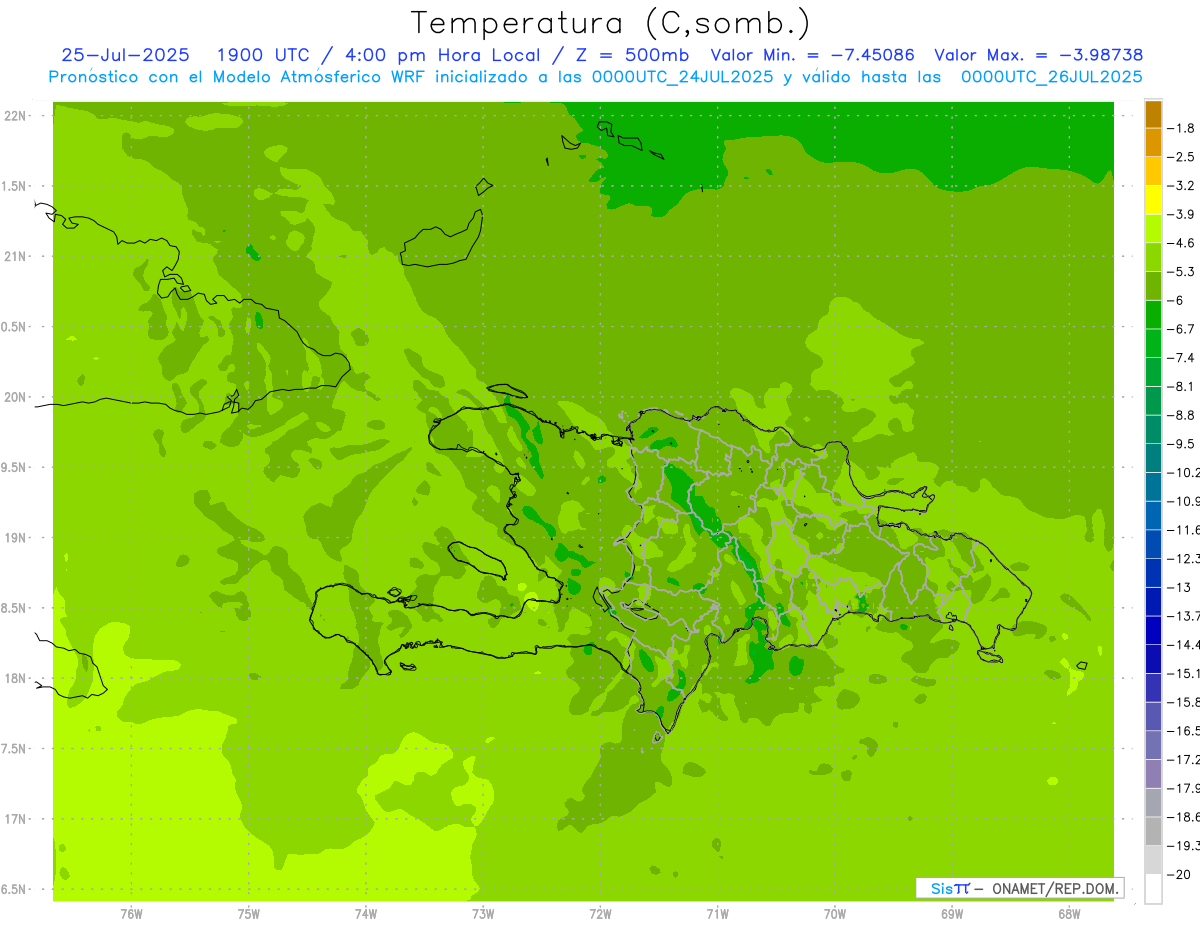Click the SisTT - ONAMET/REP.DOM. credit box

point(1020,888)
